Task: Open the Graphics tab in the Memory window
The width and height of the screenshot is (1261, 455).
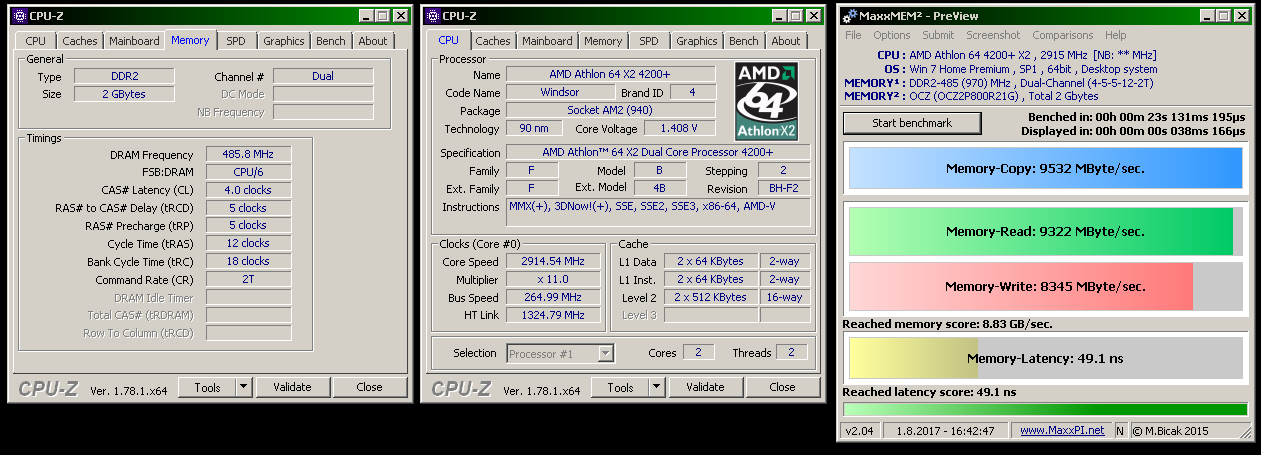Action: [283, 41]
